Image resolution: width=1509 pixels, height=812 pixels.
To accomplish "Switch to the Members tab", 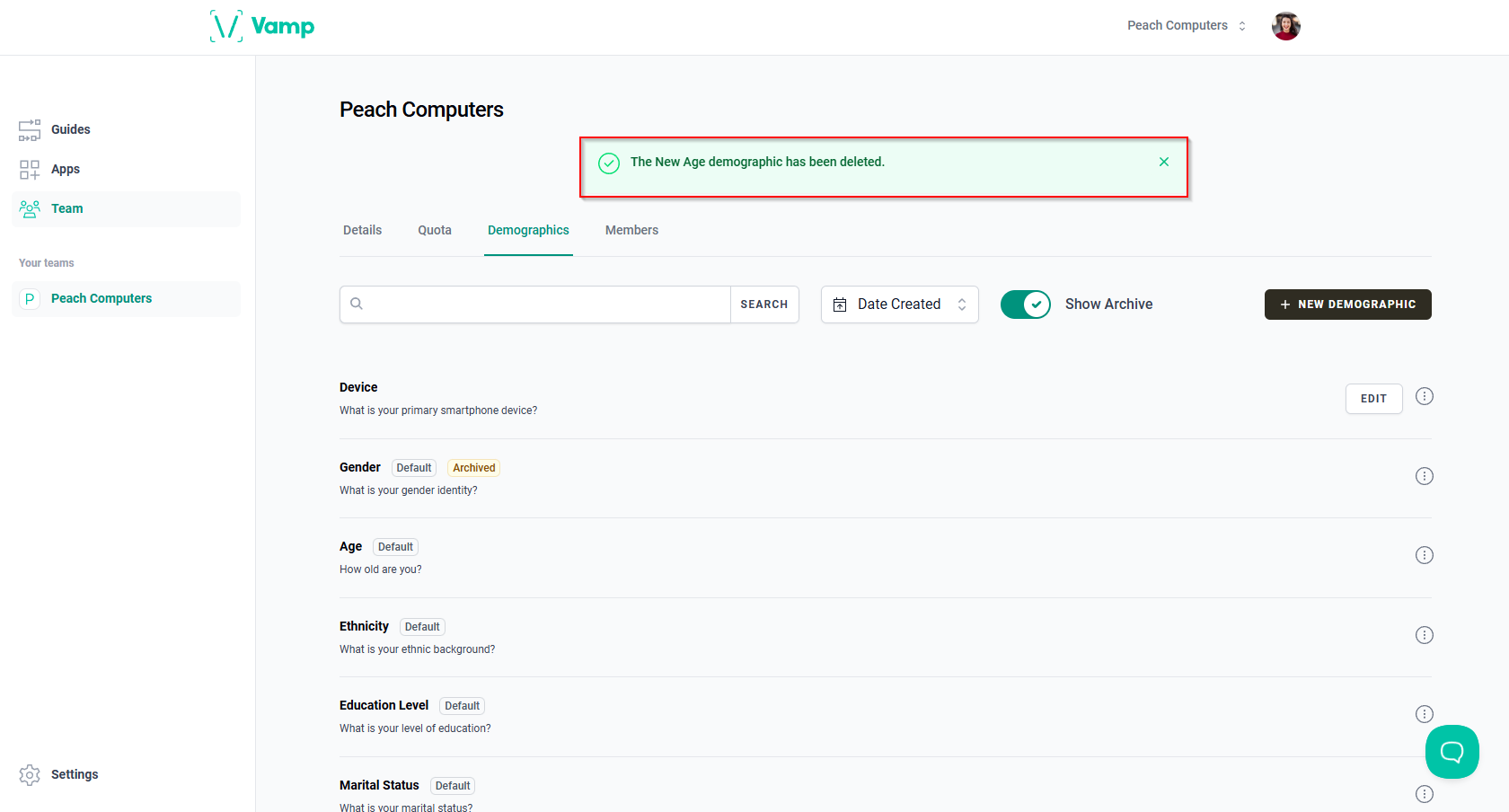I will click(631, 230).
